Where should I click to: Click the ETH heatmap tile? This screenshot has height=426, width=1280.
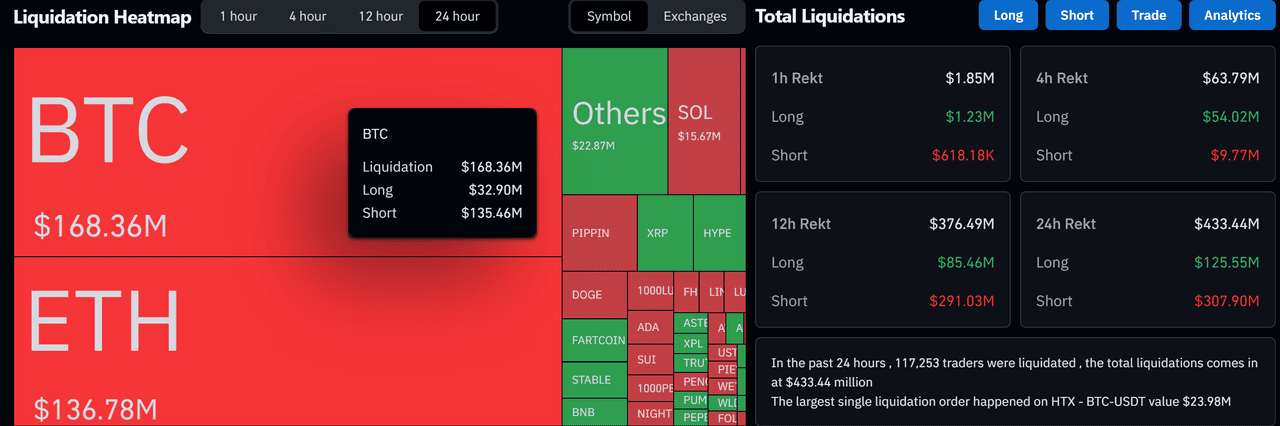pyautogui.click(x=287, y=341)
